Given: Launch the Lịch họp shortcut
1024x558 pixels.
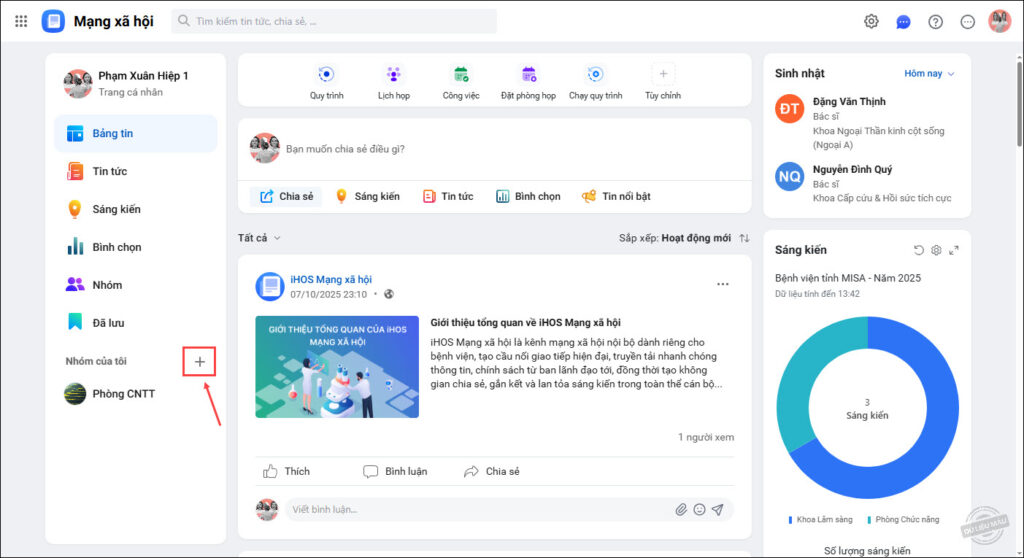Looking at the screenshot, I should click(x=394, y=82).
